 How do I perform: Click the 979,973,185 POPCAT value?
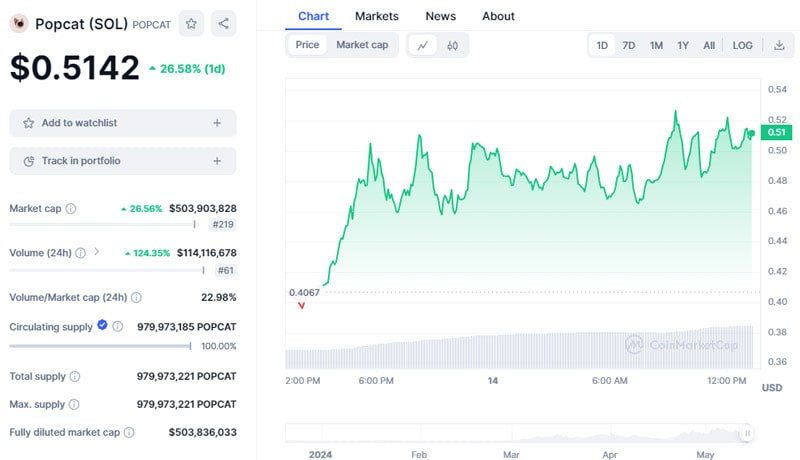point(187,327)
